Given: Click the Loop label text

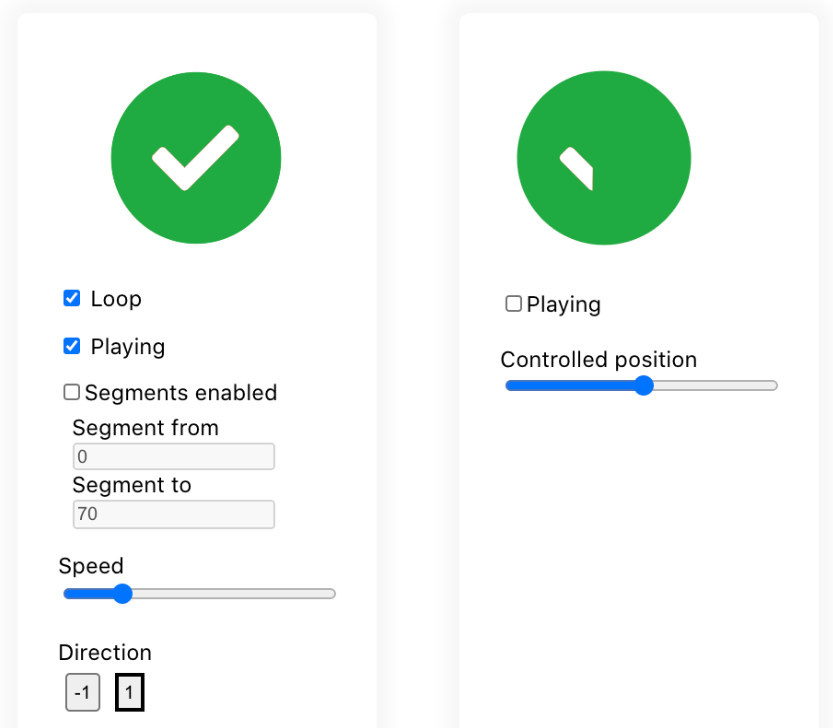Looking at the screenshot, I should pos(116,299).
